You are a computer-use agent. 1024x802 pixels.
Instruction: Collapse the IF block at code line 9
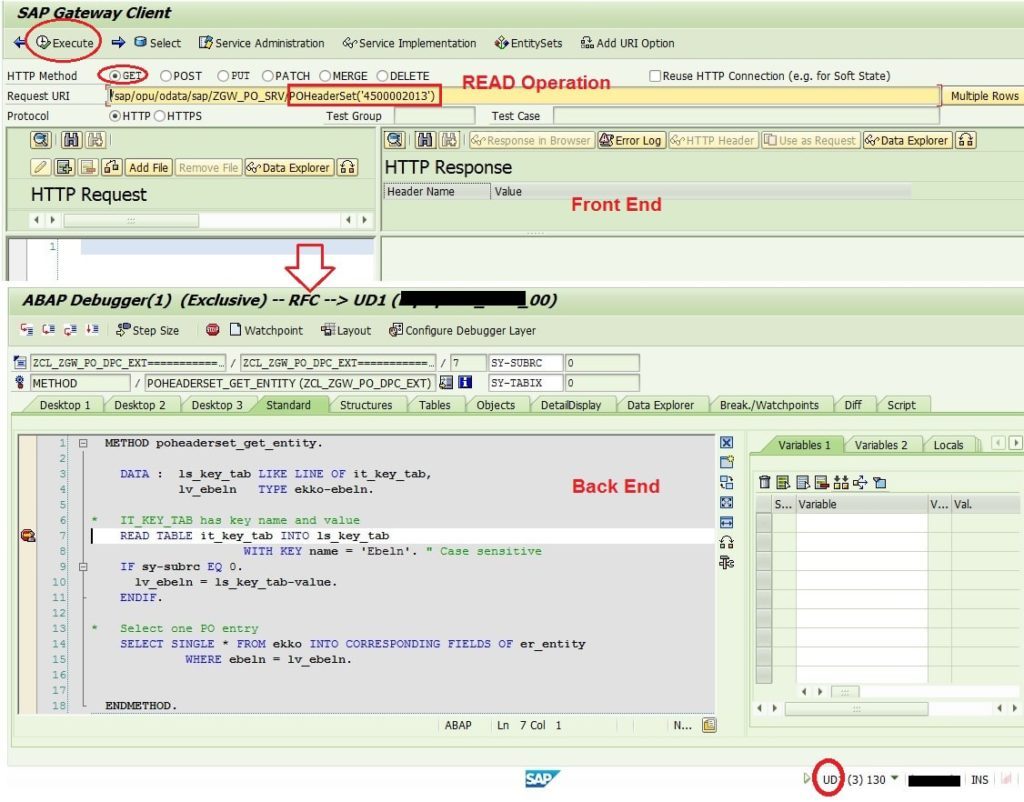83,566
